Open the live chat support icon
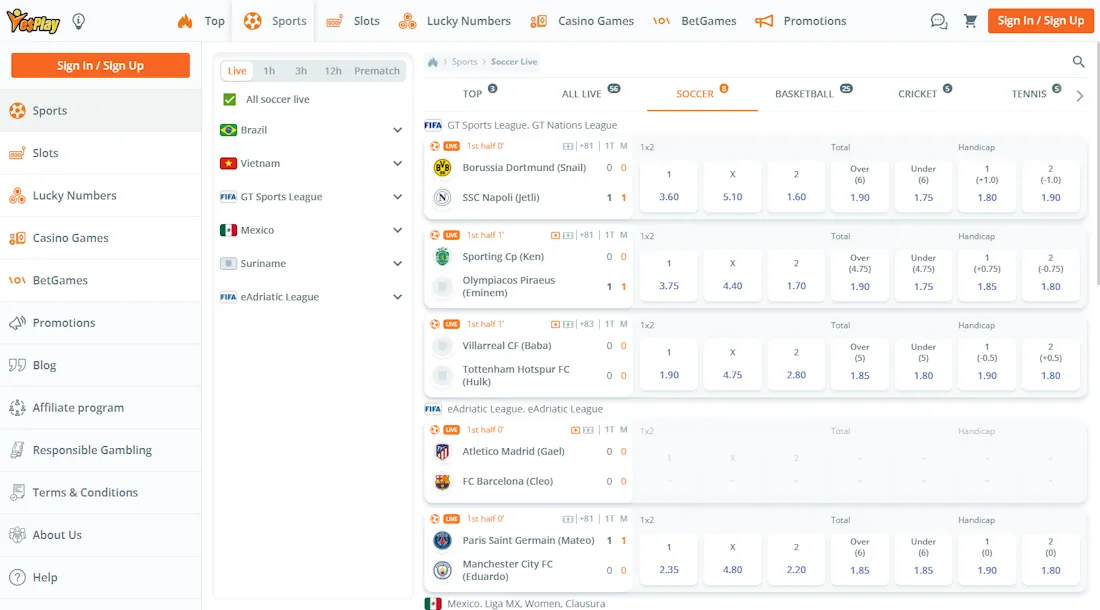 click(938, 20)
